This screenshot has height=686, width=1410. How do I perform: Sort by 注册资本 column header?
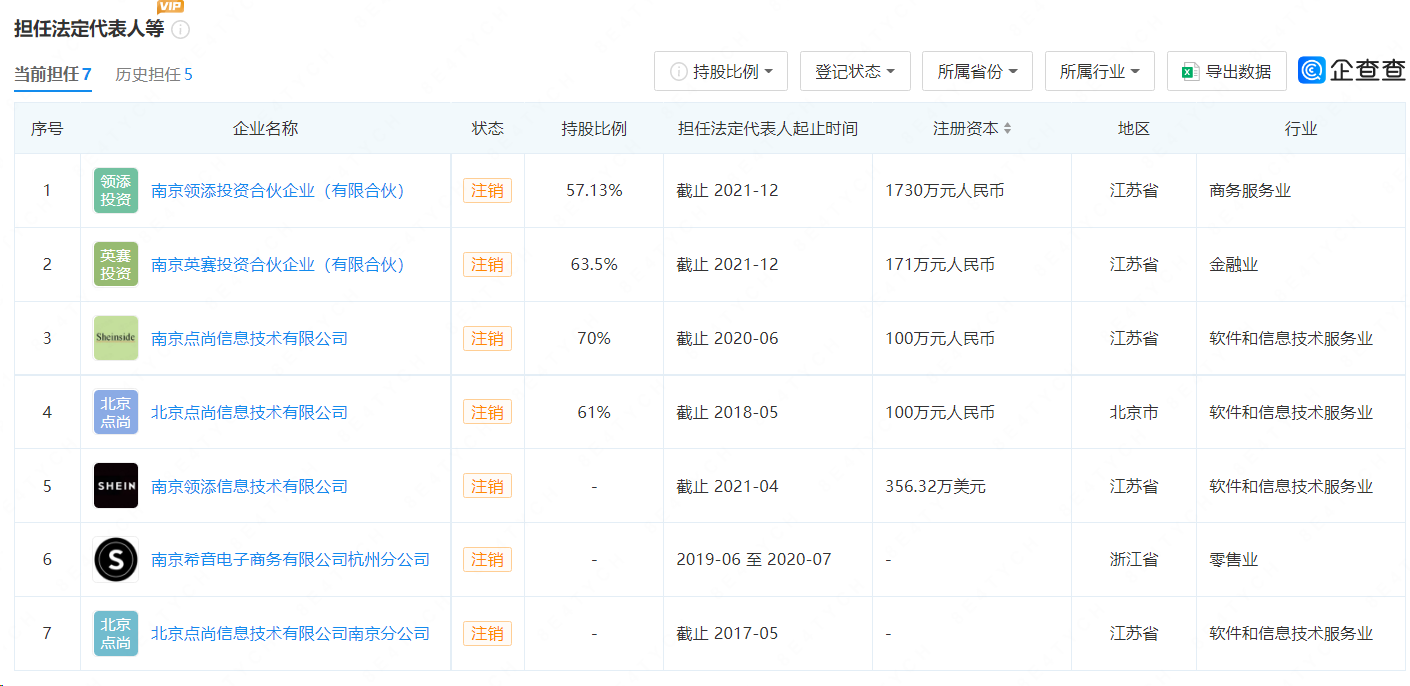click(972, 129)
